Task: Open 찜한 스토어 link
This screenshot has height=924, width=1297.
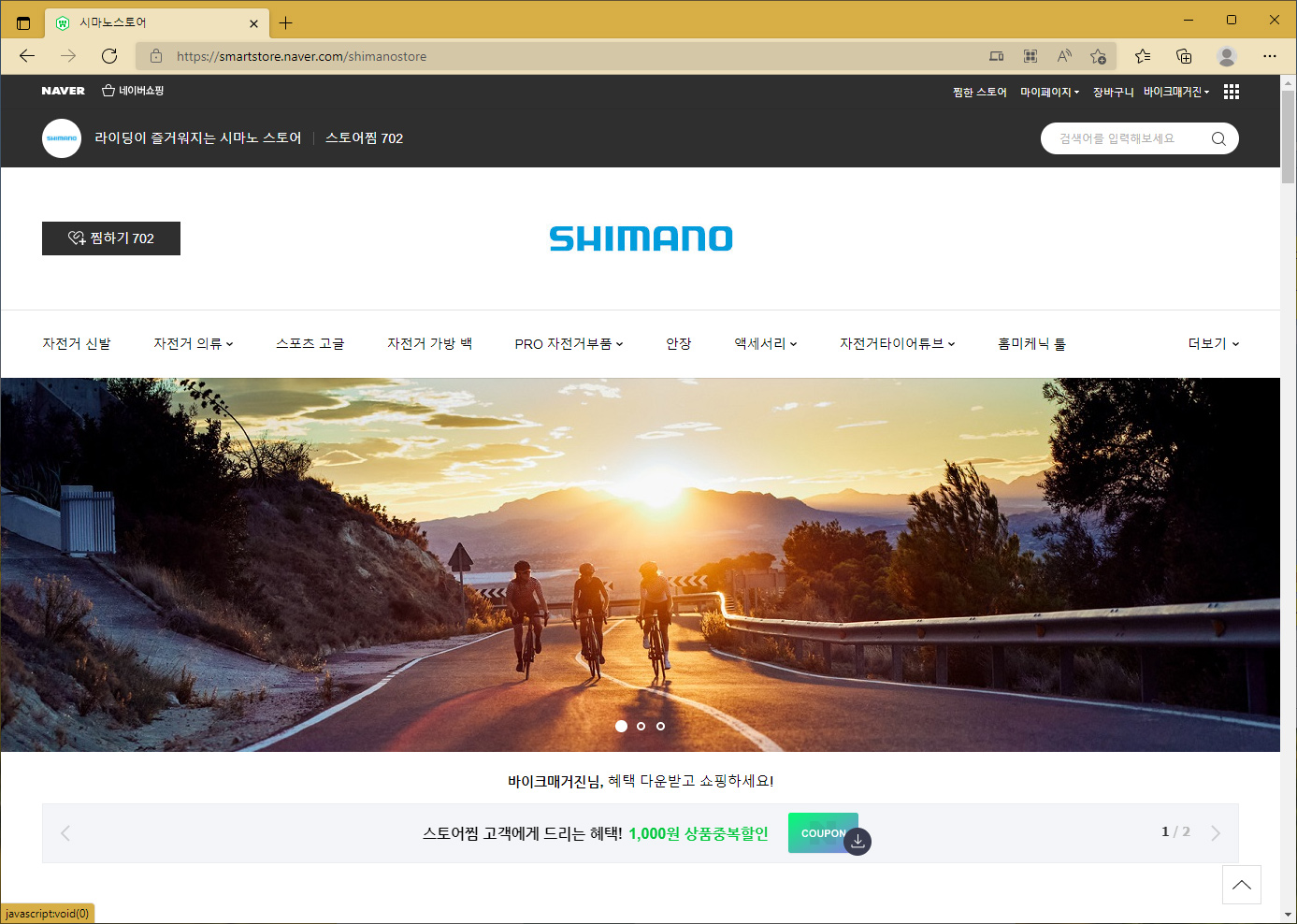Action: 979,92
